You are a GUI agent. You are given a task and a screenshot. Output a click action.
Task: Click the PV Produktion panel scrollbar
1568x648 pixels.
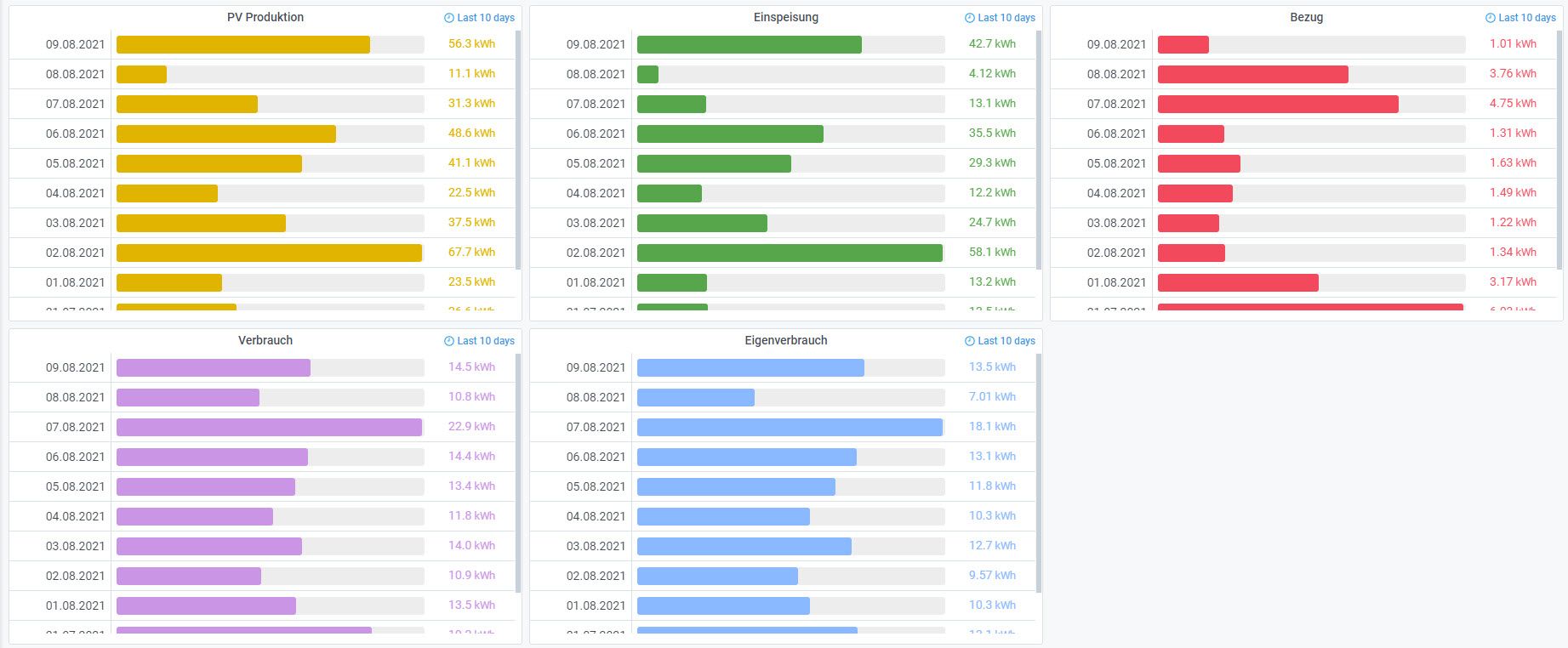point(518,150)
